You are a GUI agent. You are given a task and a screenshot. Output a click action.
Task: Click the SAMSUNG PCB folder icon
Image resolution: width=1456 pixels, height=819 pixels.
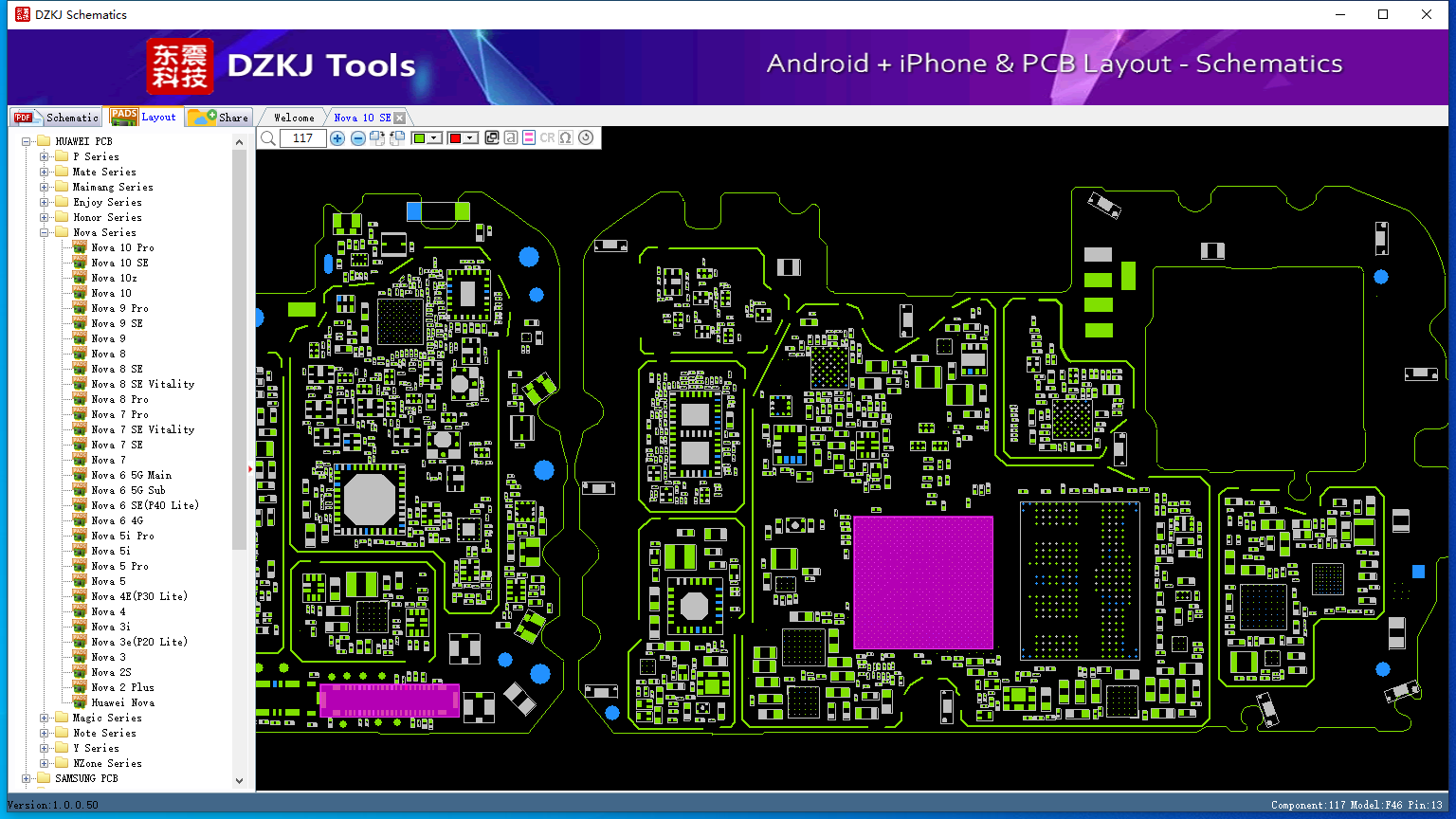pyautogui.click(x=44, y=778)
